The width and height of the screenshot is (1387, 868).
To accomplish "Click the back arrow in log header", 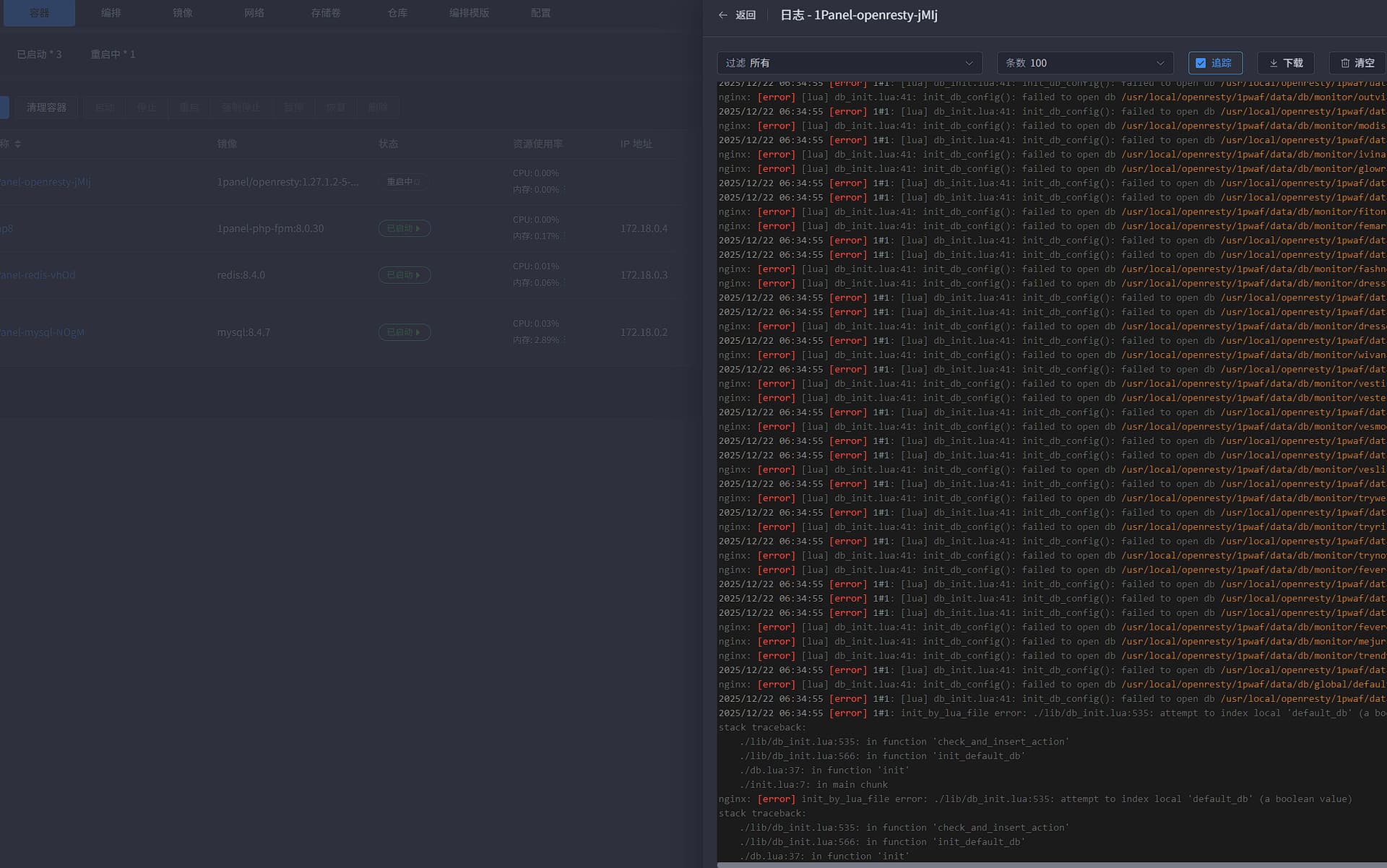I will [x=722, y=15].
